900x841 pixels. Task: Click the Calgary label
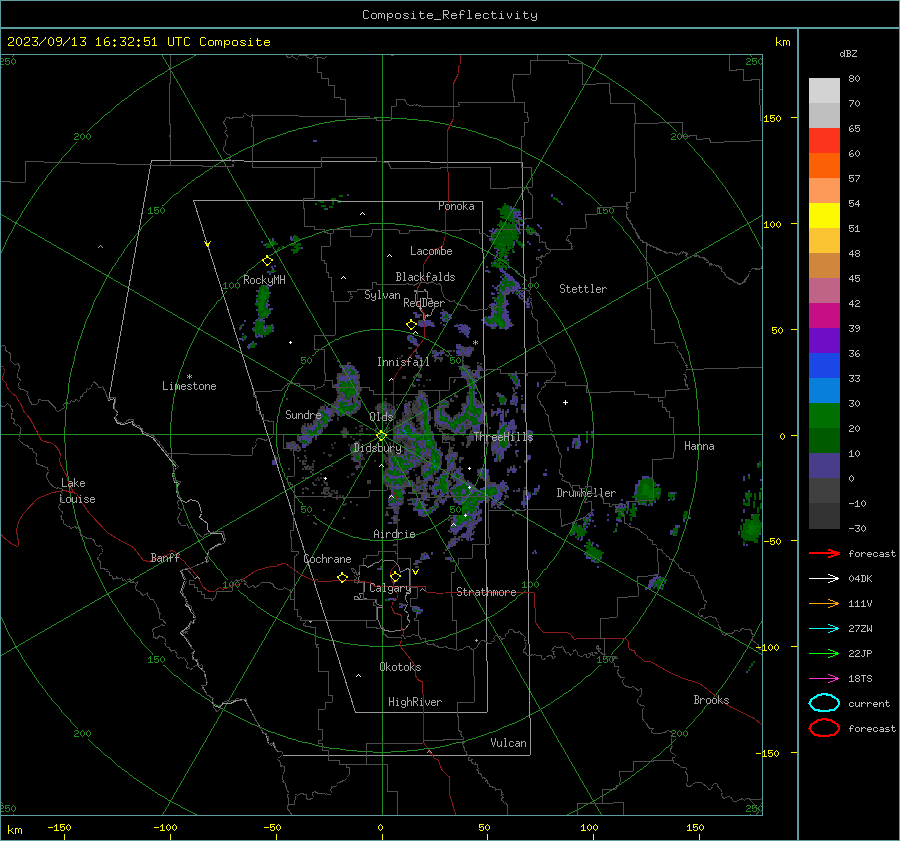[x=390, y=588]
